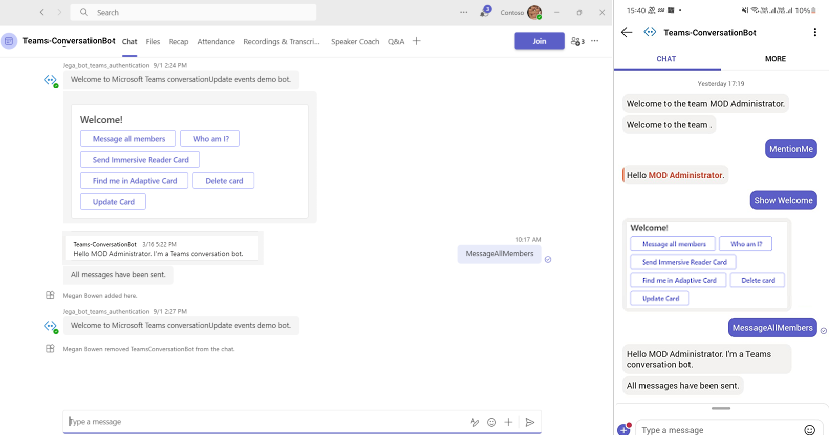Click the Join meeting button
Viewport: 840px width, 435px height.
(539, 41)
